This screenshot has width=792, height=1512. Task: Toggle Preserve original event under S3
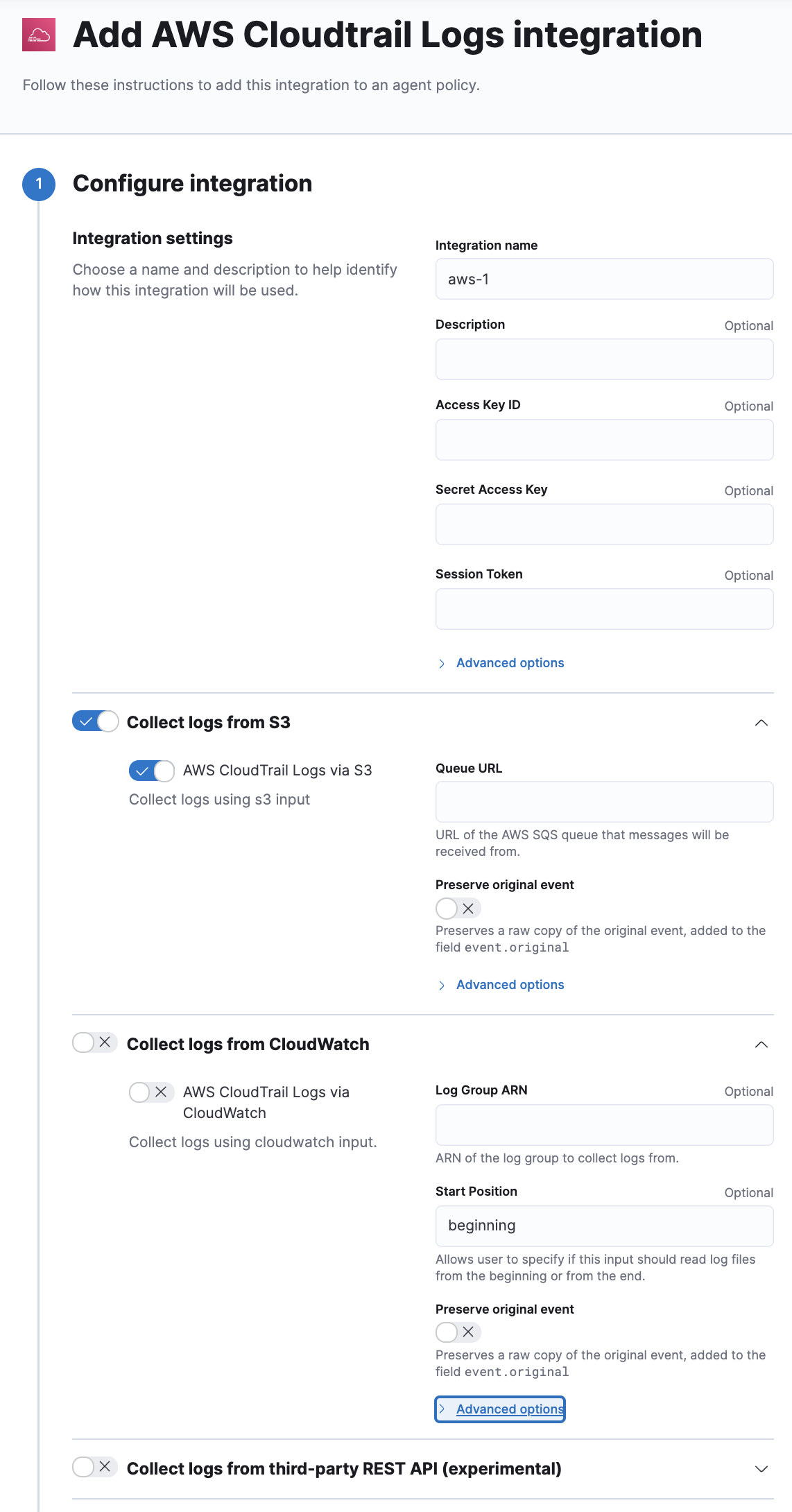click(458, 909)
